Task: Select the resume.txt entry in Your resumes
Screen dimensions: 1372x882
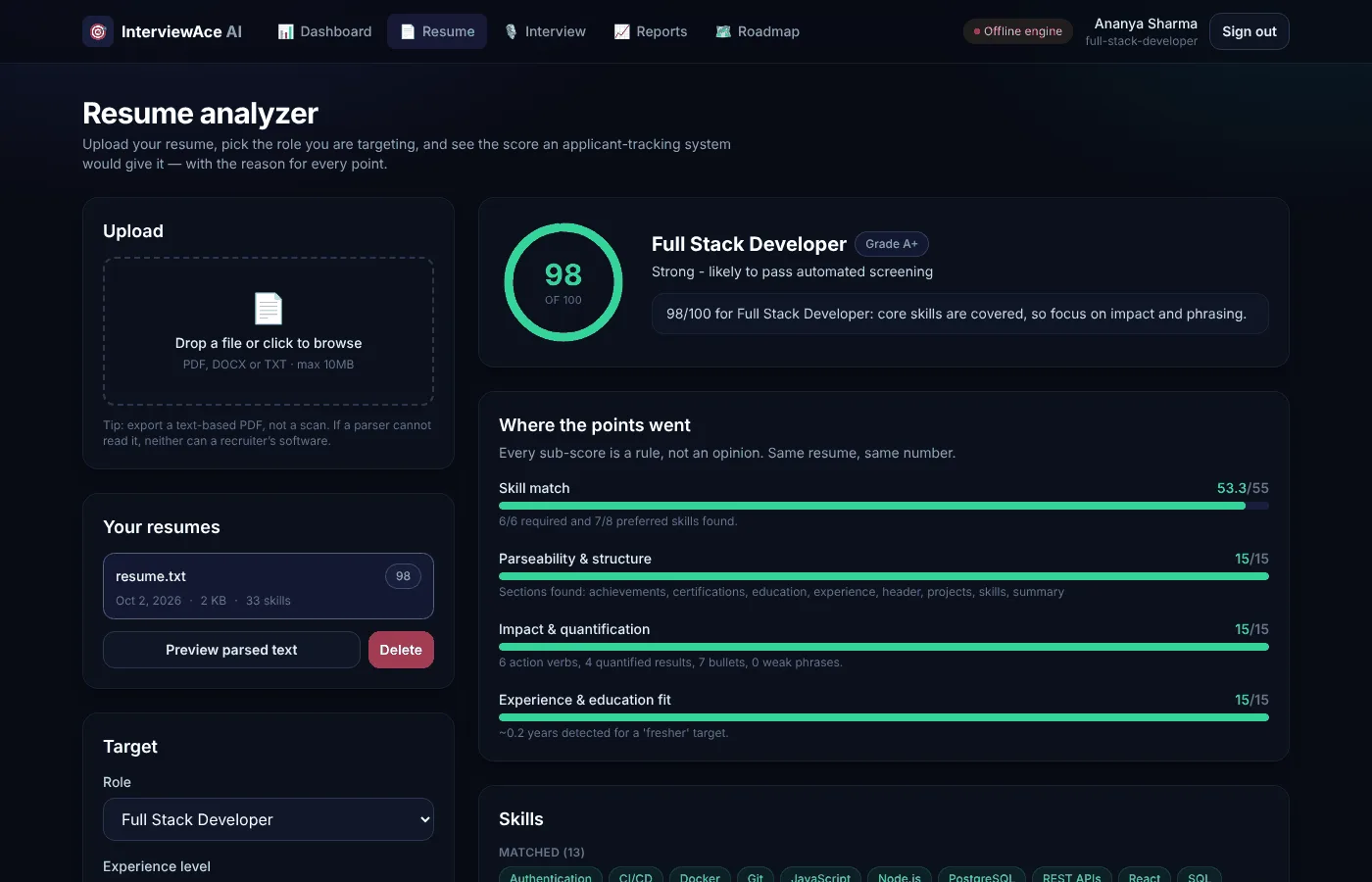Action: tap(269, 586)
